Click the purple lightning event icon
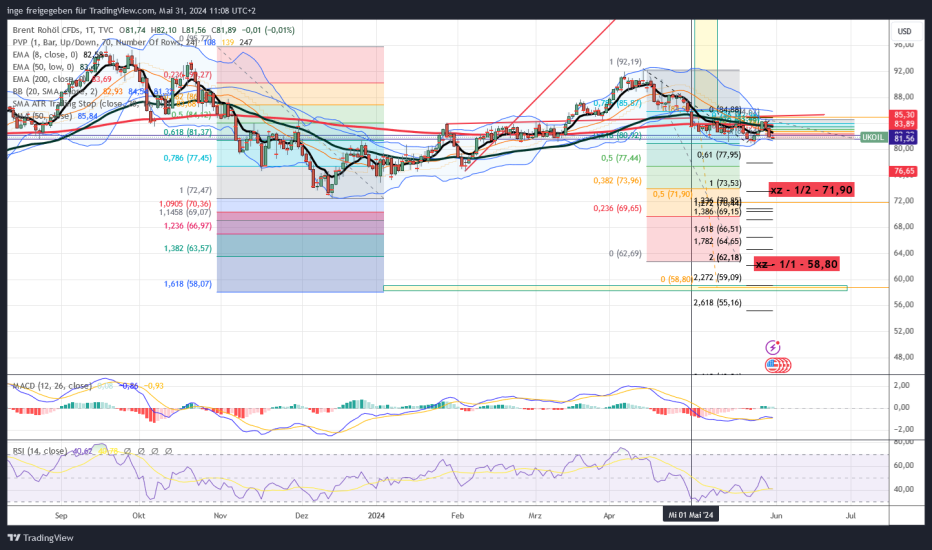This screenshot has width=932, height=550. (772, 347)
